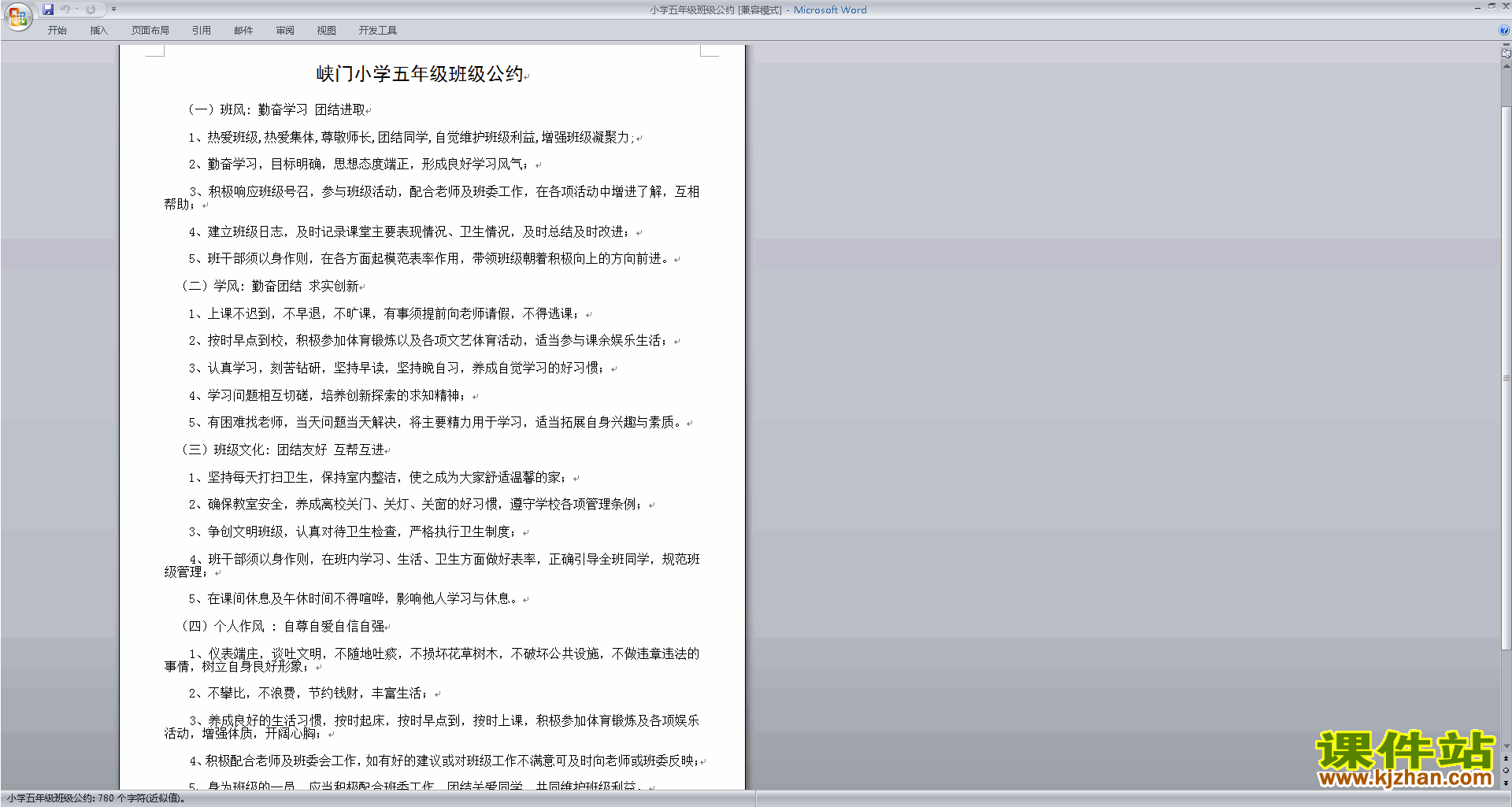
Task: Click line 2、不攀比，不浪费
Action: [x=308, y=694]
